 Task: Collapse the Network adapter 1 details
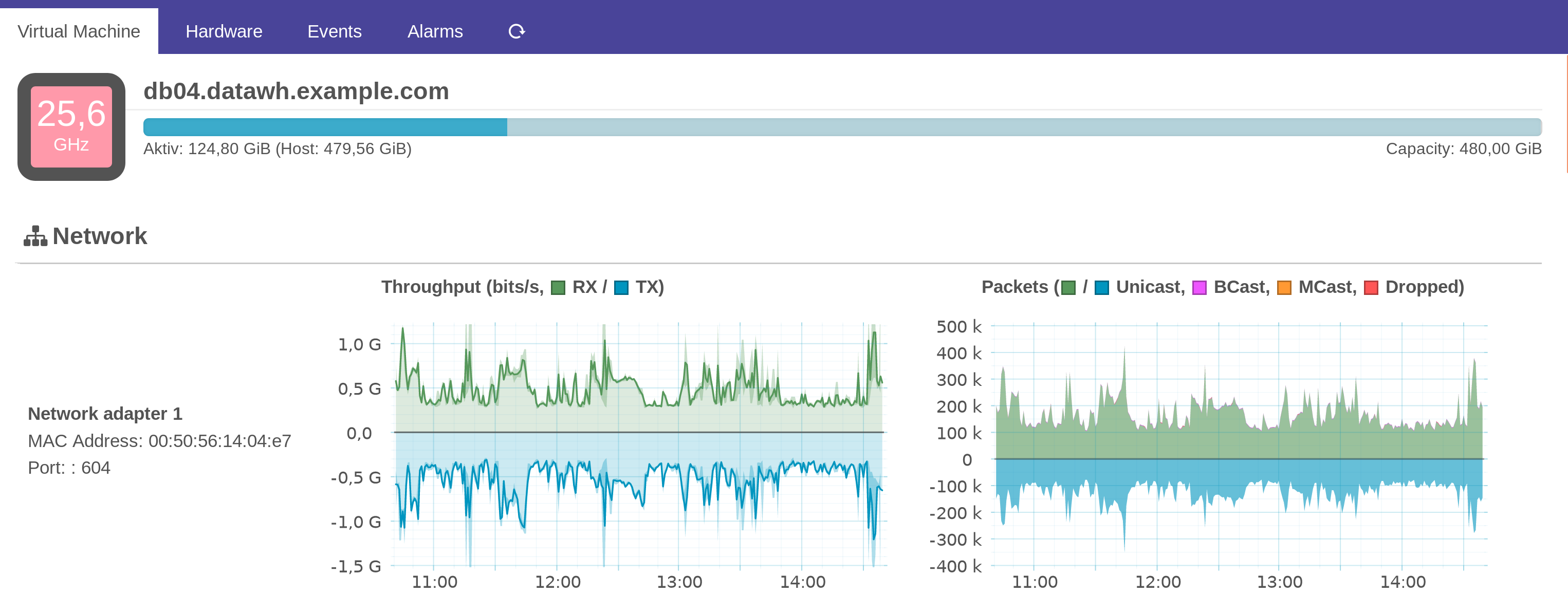pyautogui.click(x=106, y=413)
